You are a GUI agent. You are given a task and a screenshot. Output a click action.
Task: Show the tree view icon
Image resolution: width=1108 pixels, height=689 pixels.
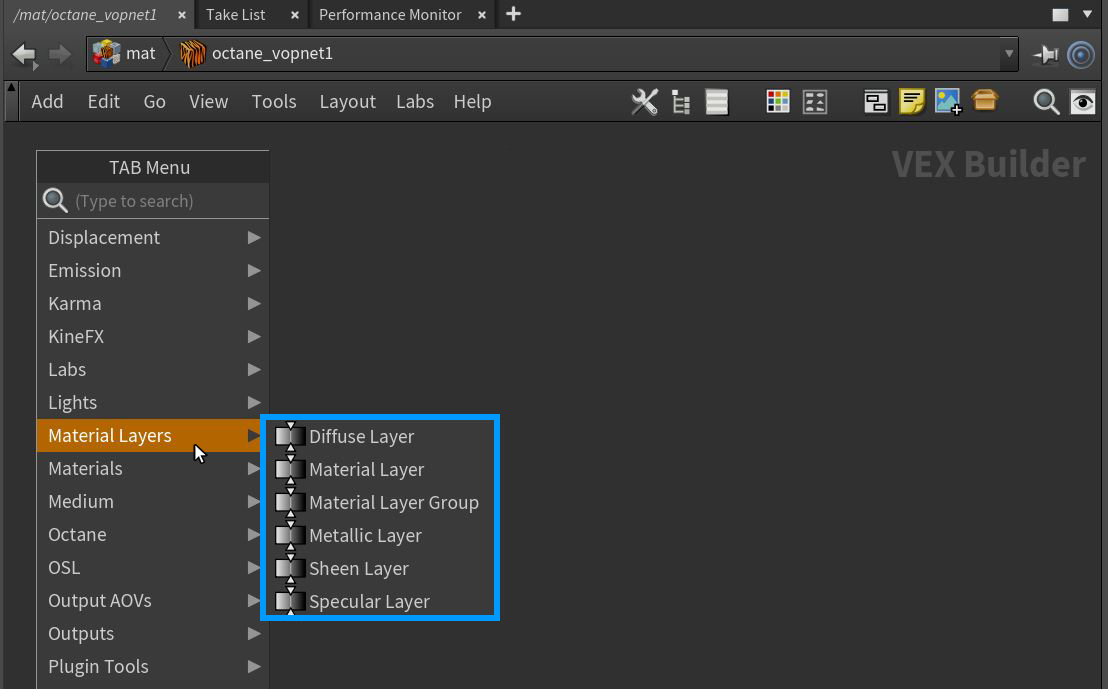(x=681, y=102)
